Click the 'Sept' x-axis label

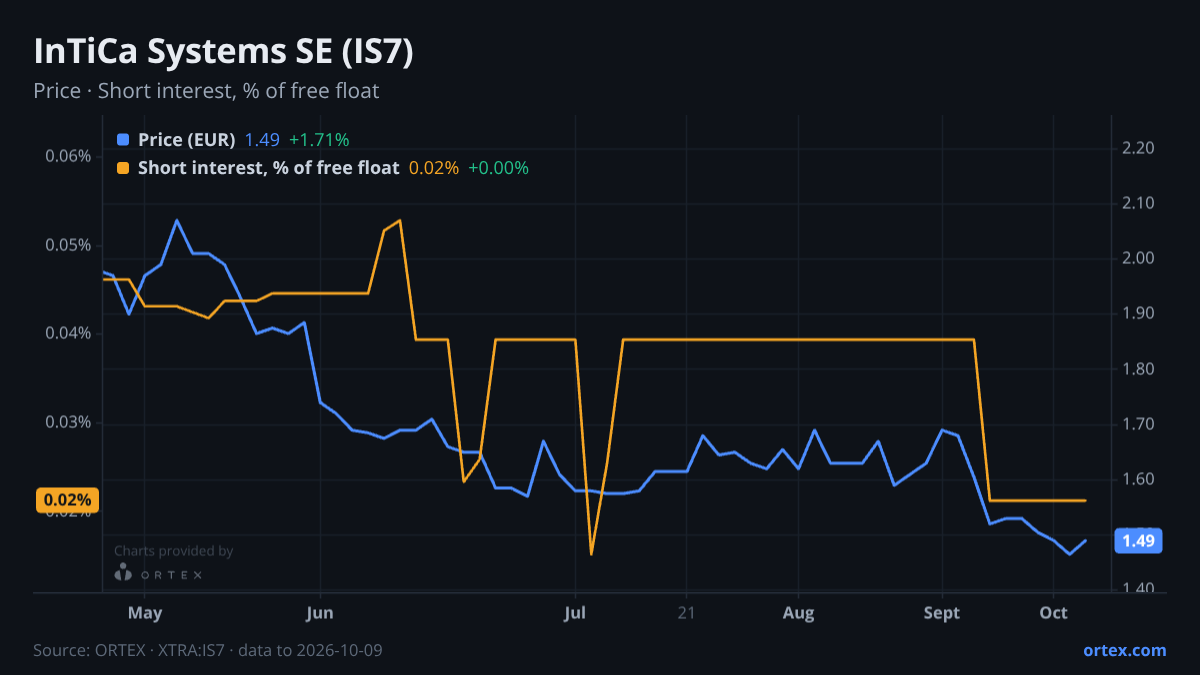(x=941, y=612)
